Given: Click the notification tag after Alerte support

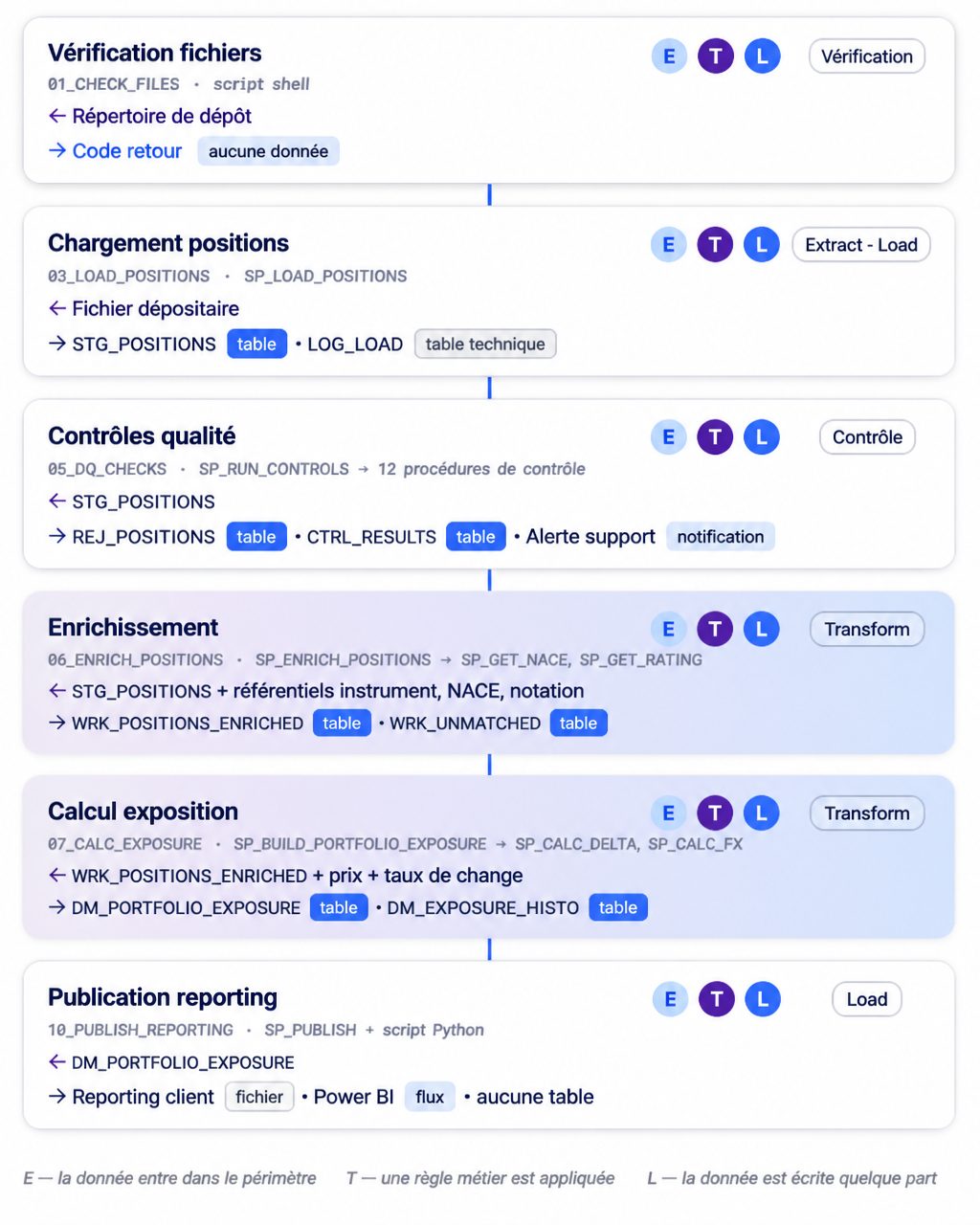Looking at the screenshot, I should (x=721, y=537).
